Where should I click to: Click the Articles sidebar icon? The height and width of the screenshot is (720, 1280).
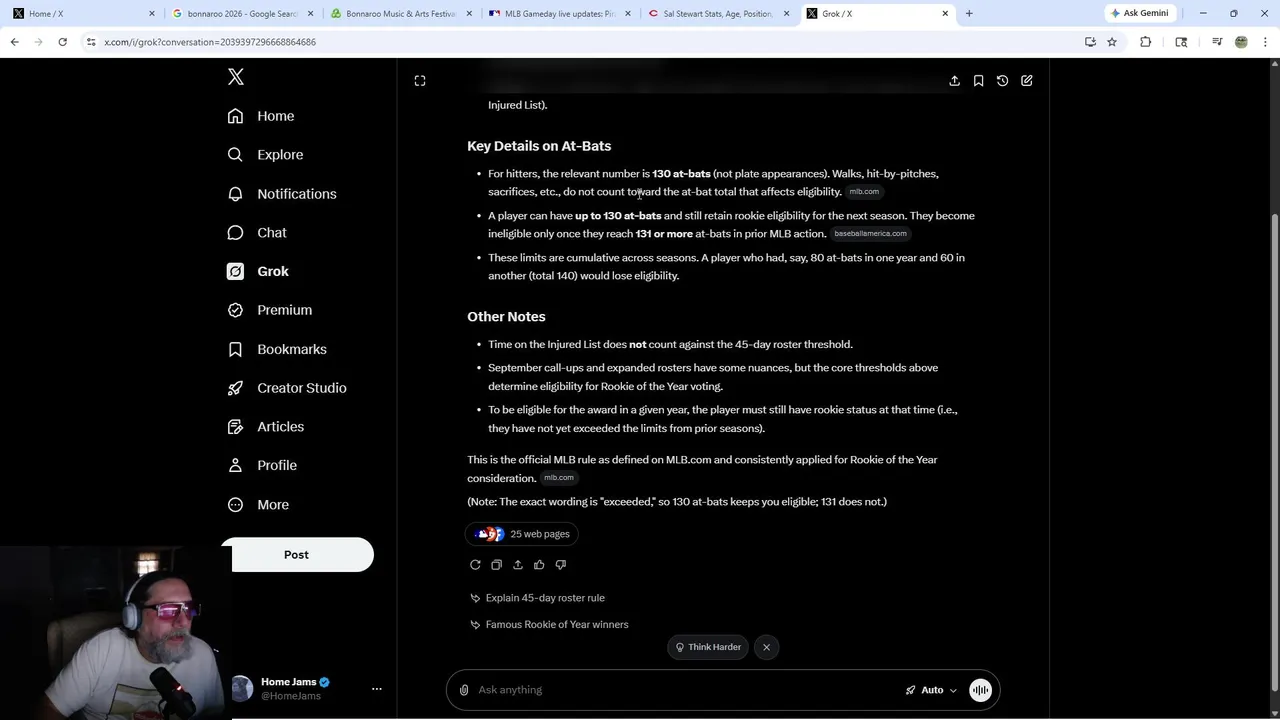(235, 427)
